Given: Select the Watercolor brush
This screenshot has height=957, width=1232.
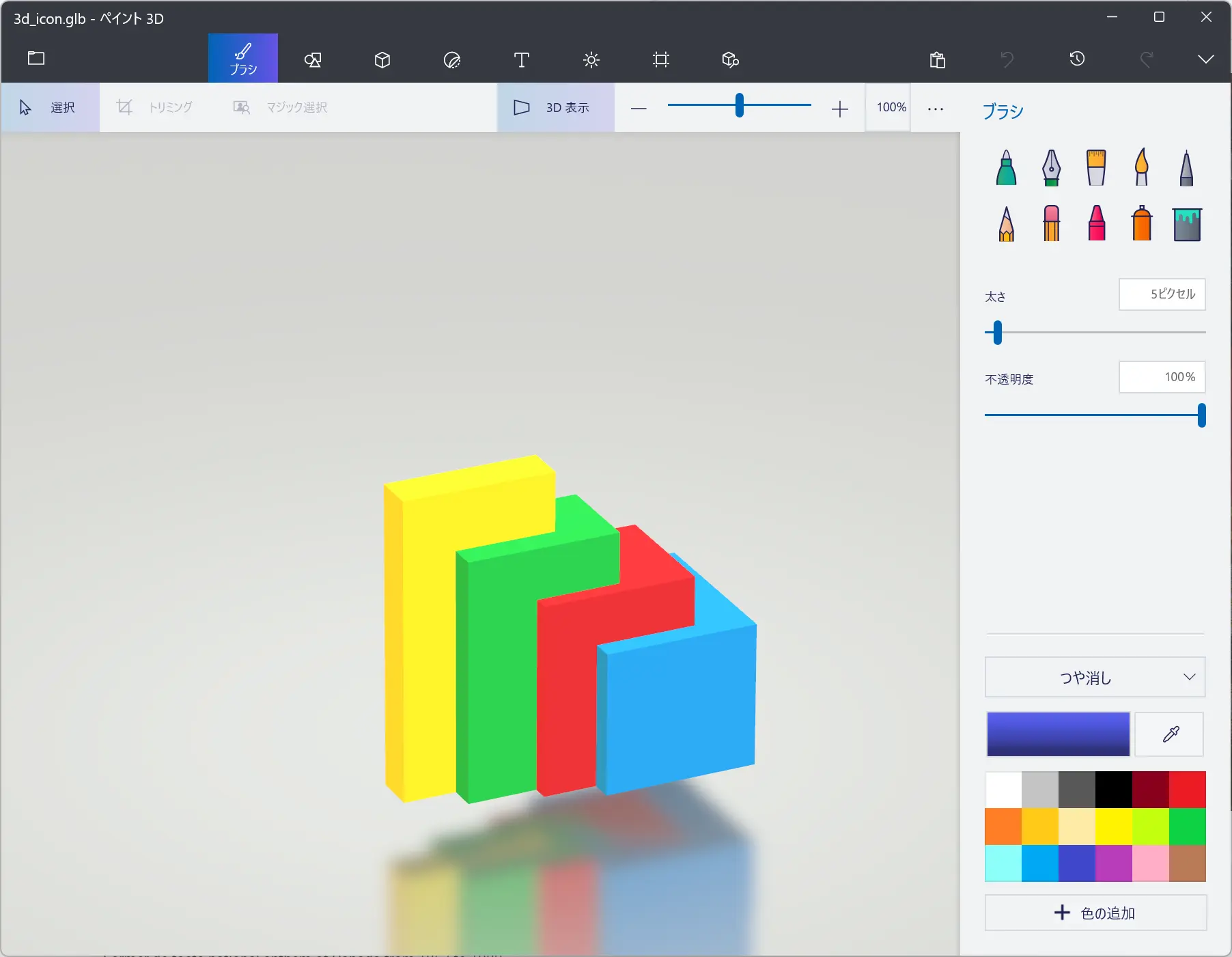Looking at the screenshot, I should pos(1142,168).
